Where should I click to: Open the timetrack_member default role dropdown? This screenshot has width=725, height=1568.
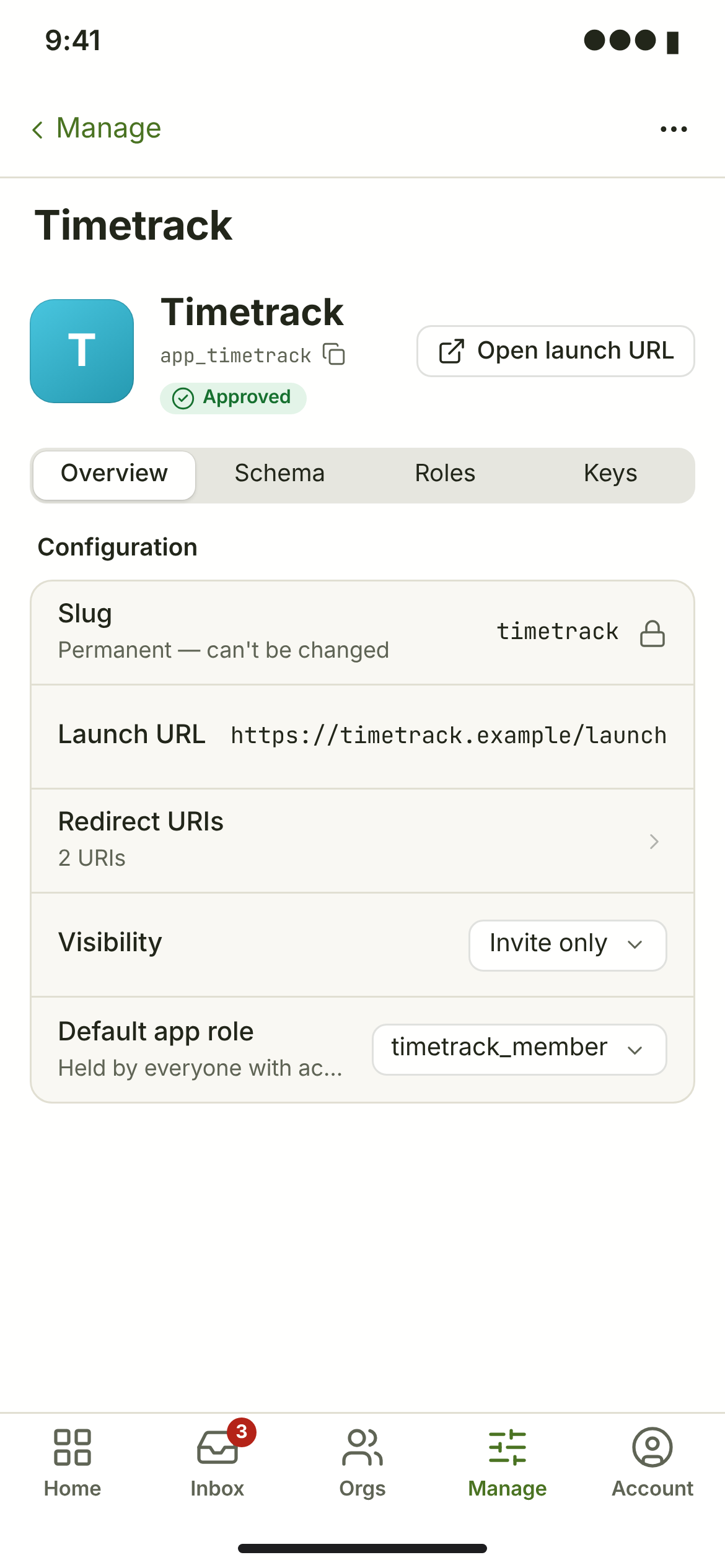click(519, 1049)
